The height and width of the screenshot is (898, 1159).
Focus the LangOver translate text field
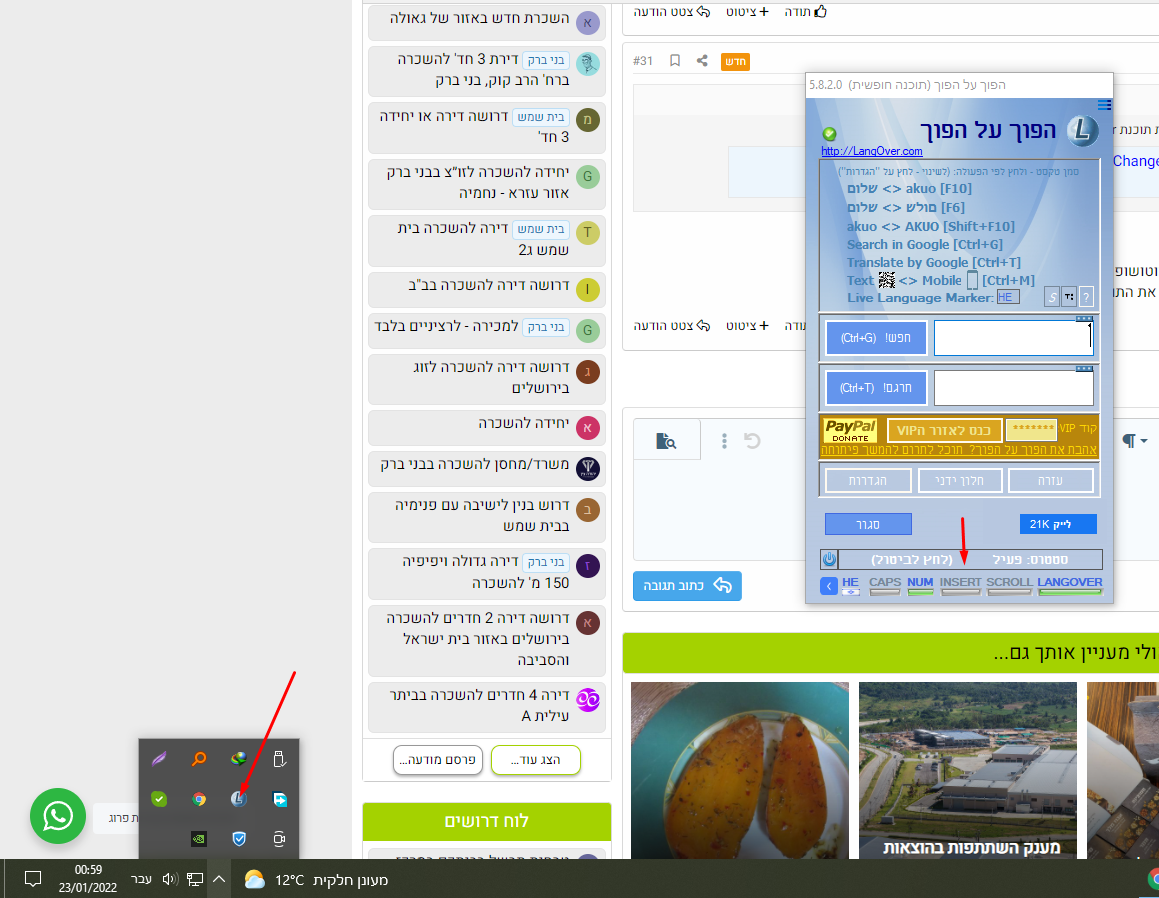(1013, 388)
